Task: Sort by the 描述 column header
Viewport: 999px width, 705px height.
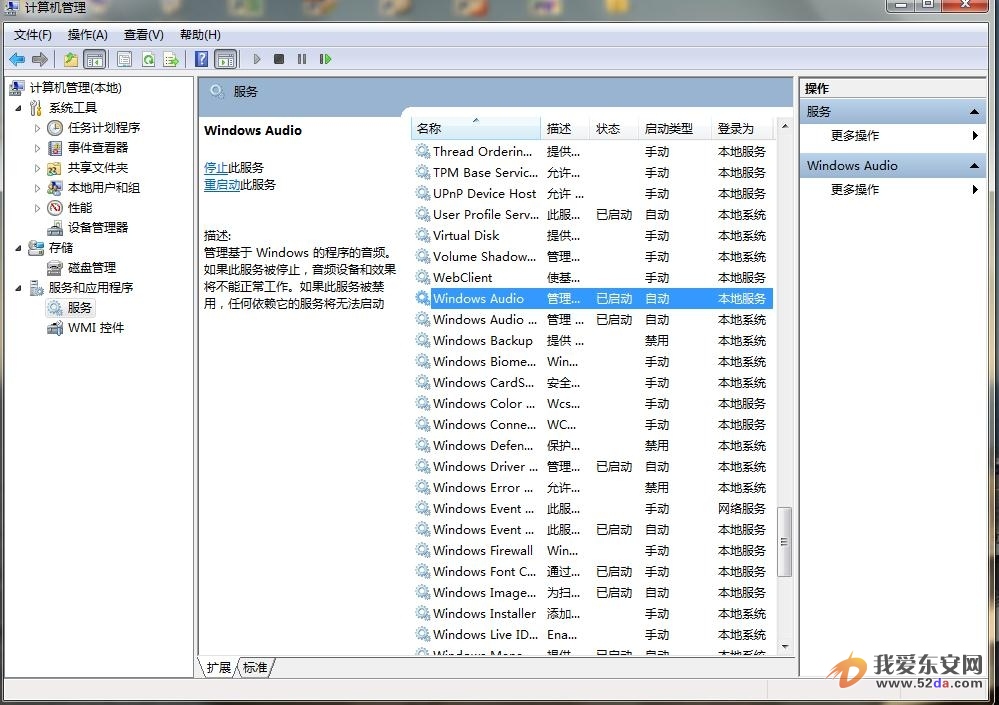Action: (565, 129)
